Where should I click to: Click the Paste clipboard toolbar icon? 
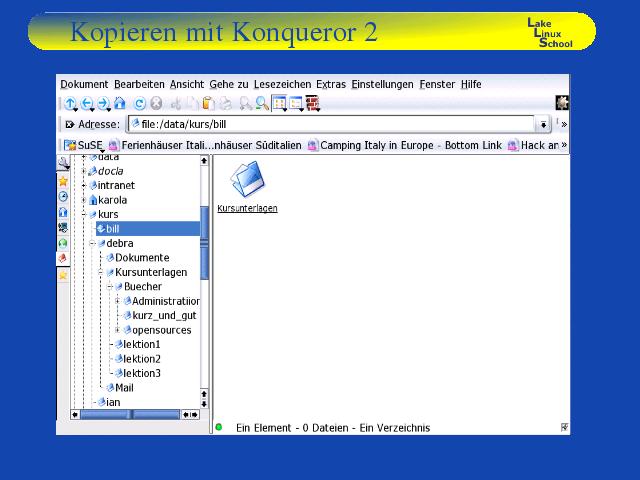tap(208, 104)
